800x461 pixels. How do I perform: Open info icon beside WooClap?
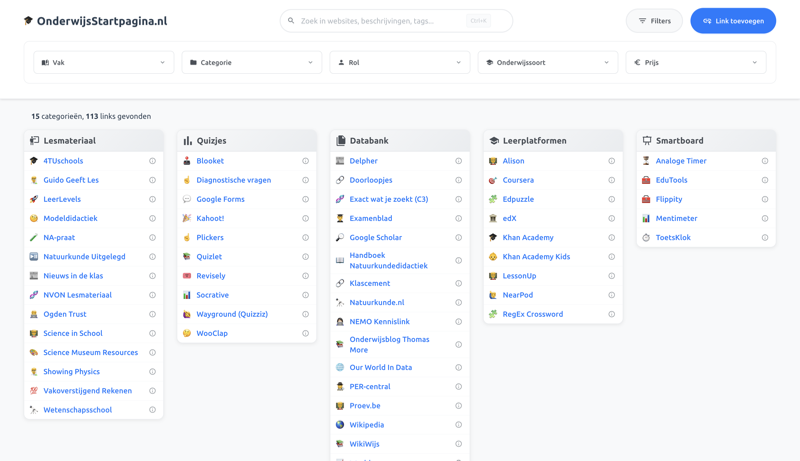[x=305, y=334]
